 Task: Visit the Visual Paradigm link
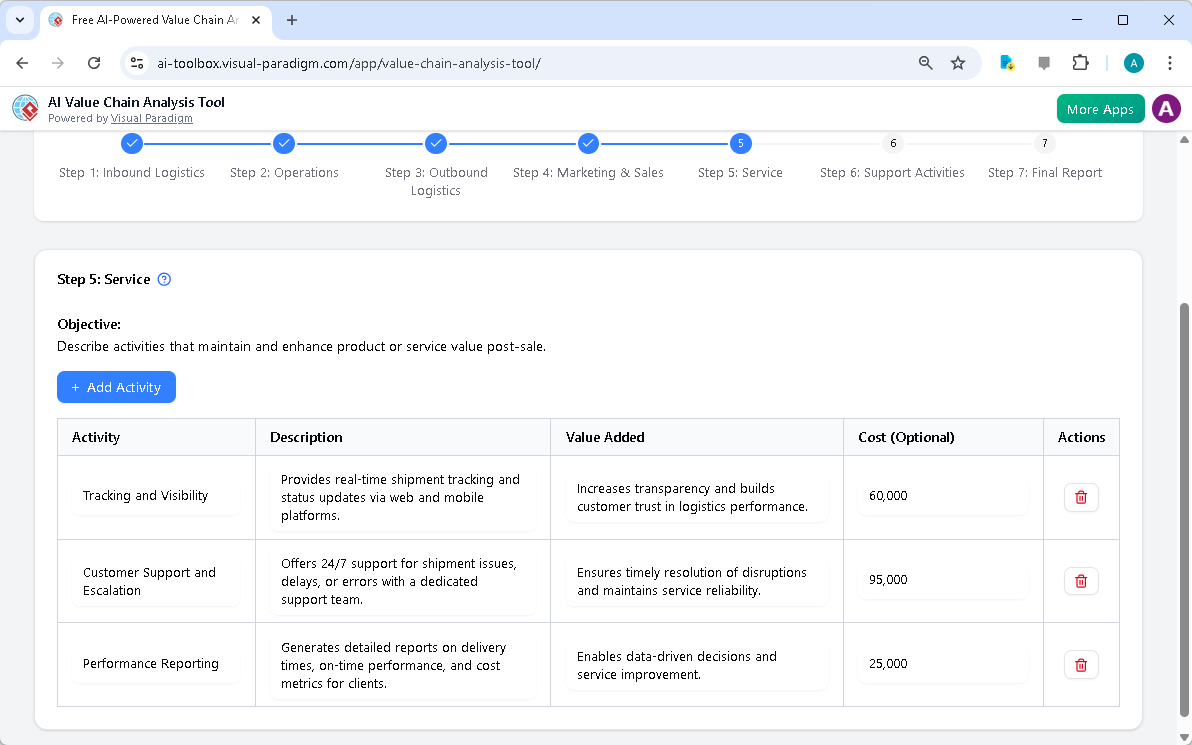point(152,118)
